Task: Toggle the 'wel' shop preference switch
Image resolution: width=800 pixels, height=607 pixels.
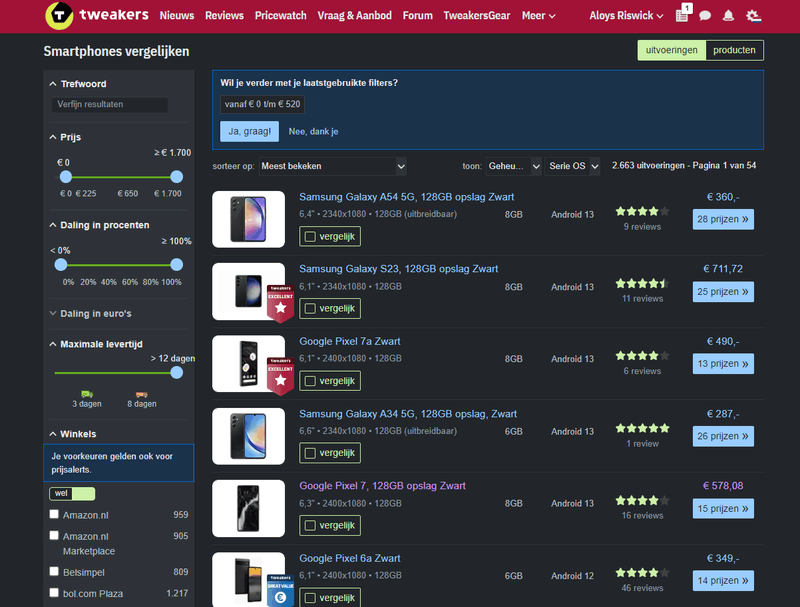Action: [72, 493]
